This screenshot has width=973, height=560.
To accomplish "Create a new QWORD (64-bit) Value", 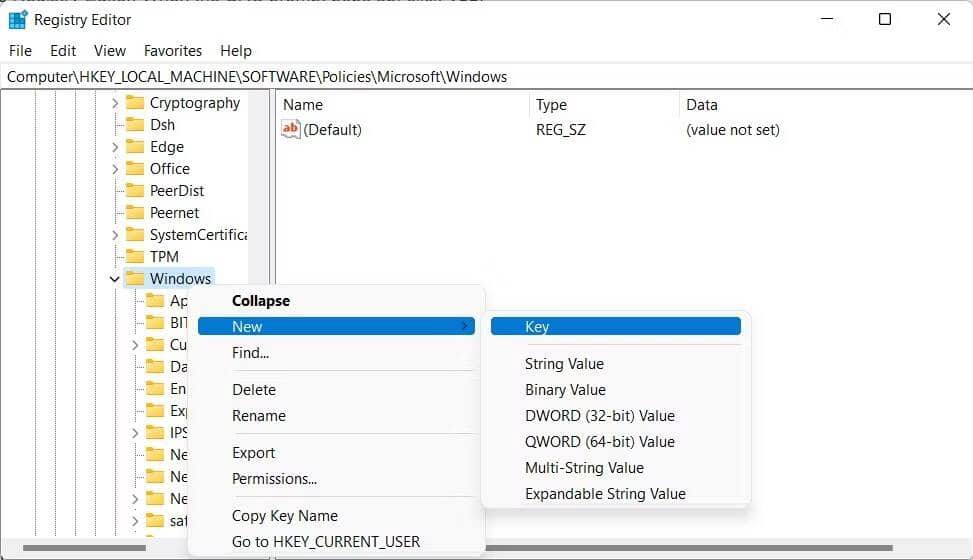I will [616, 442].
